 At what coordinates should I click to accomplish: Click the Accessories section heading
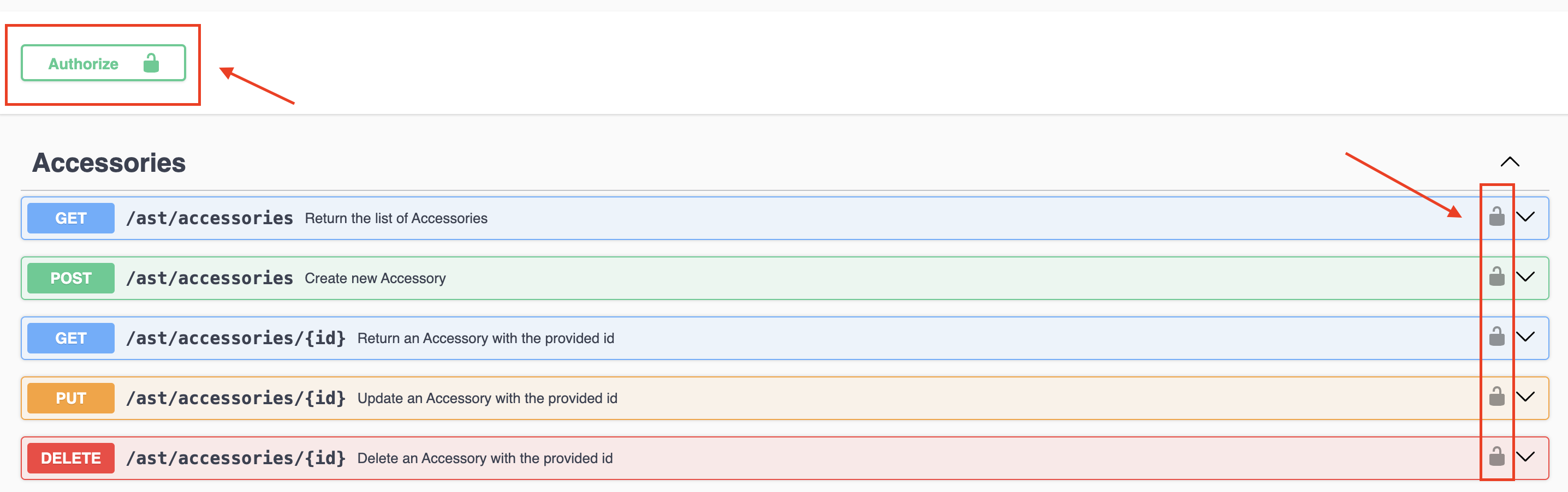109,163
